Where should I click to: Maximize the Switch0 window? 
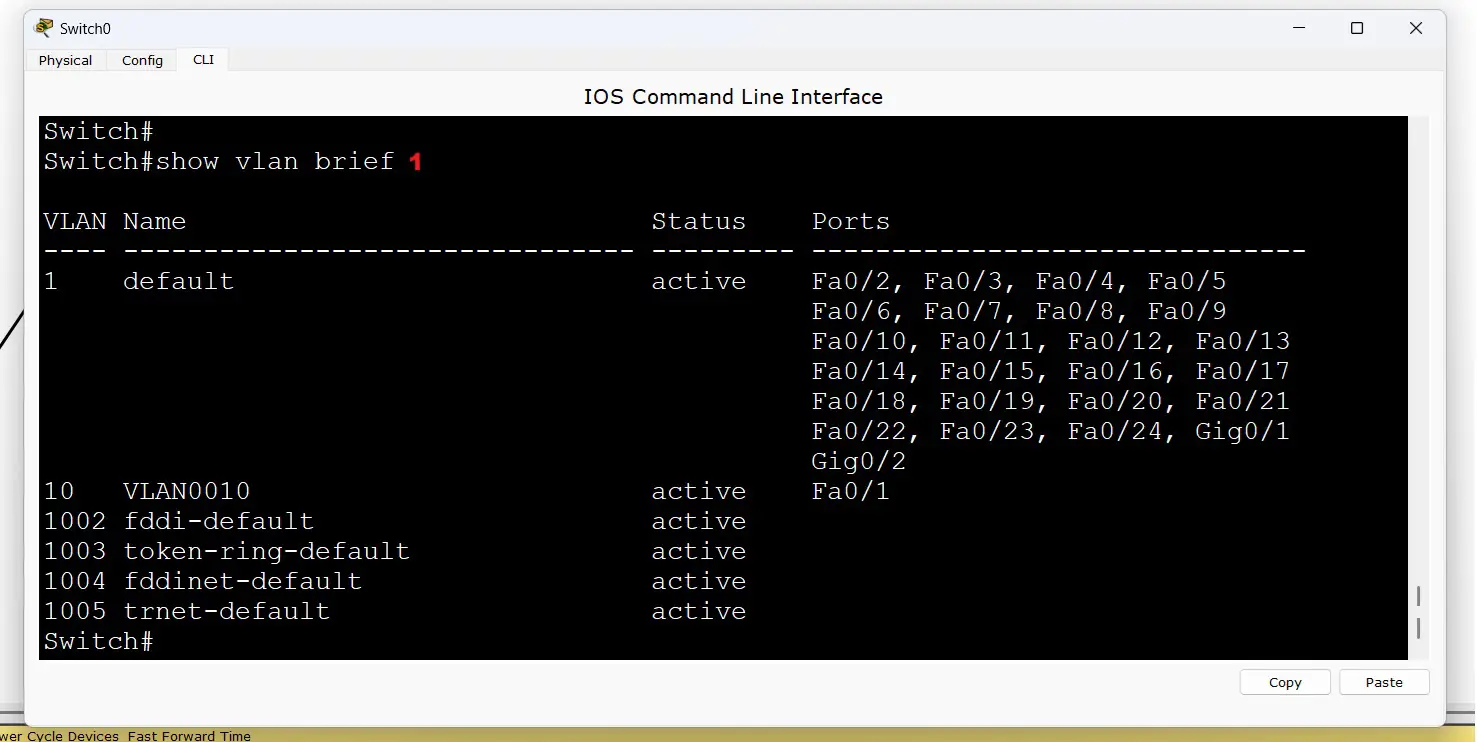(x=1357, y=28)
